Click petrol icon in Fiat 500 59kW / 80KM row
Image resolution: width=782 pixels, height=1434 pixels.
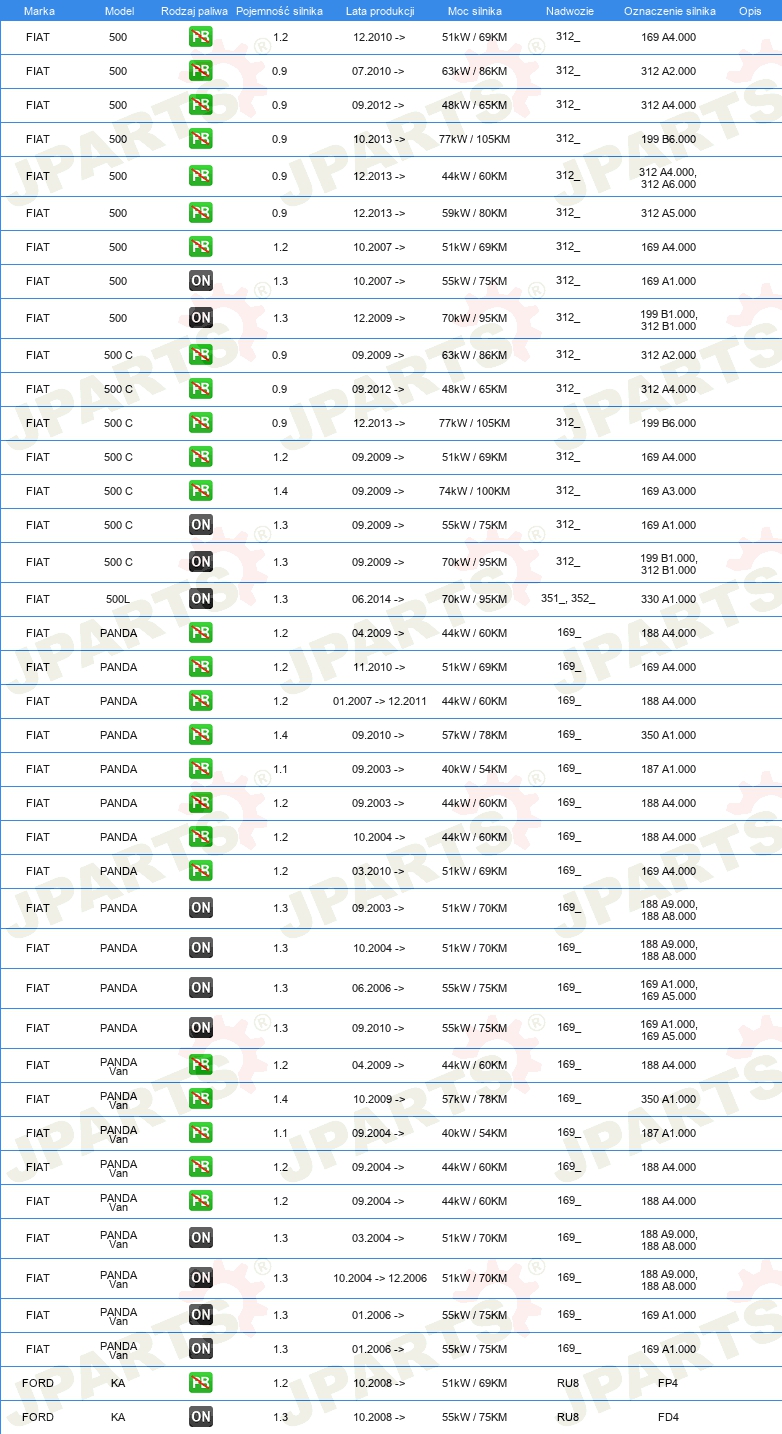coord(200,213)
